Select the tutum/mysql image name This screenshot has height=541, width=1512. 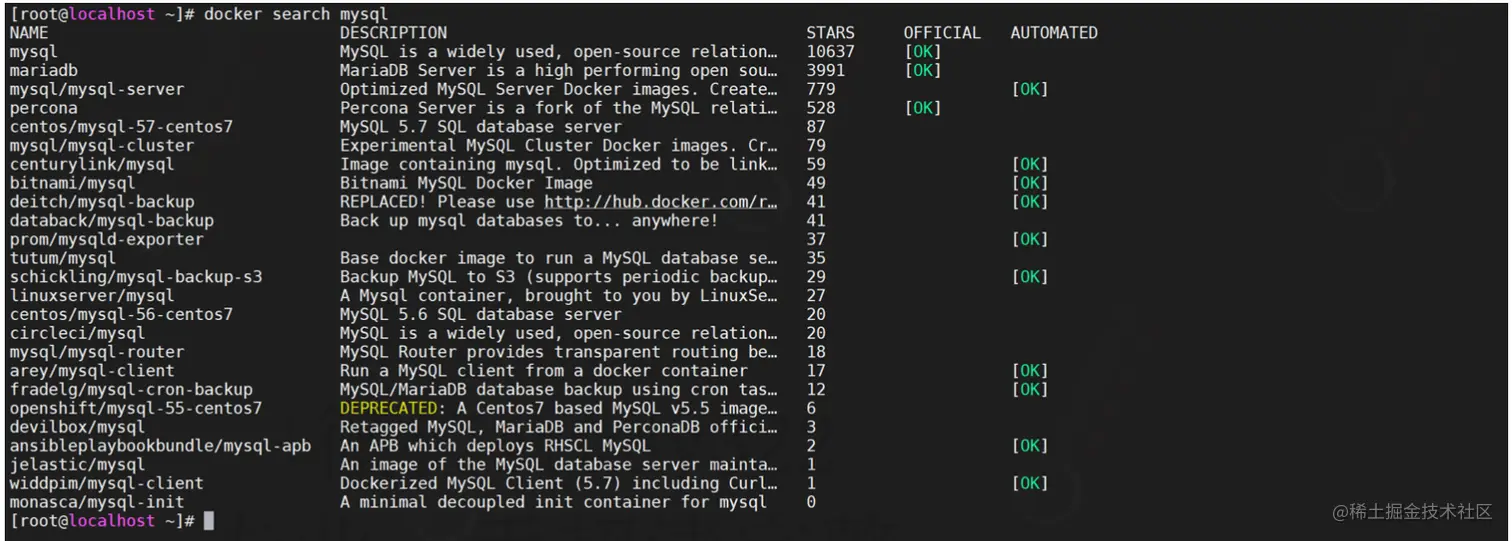point(62,258)
